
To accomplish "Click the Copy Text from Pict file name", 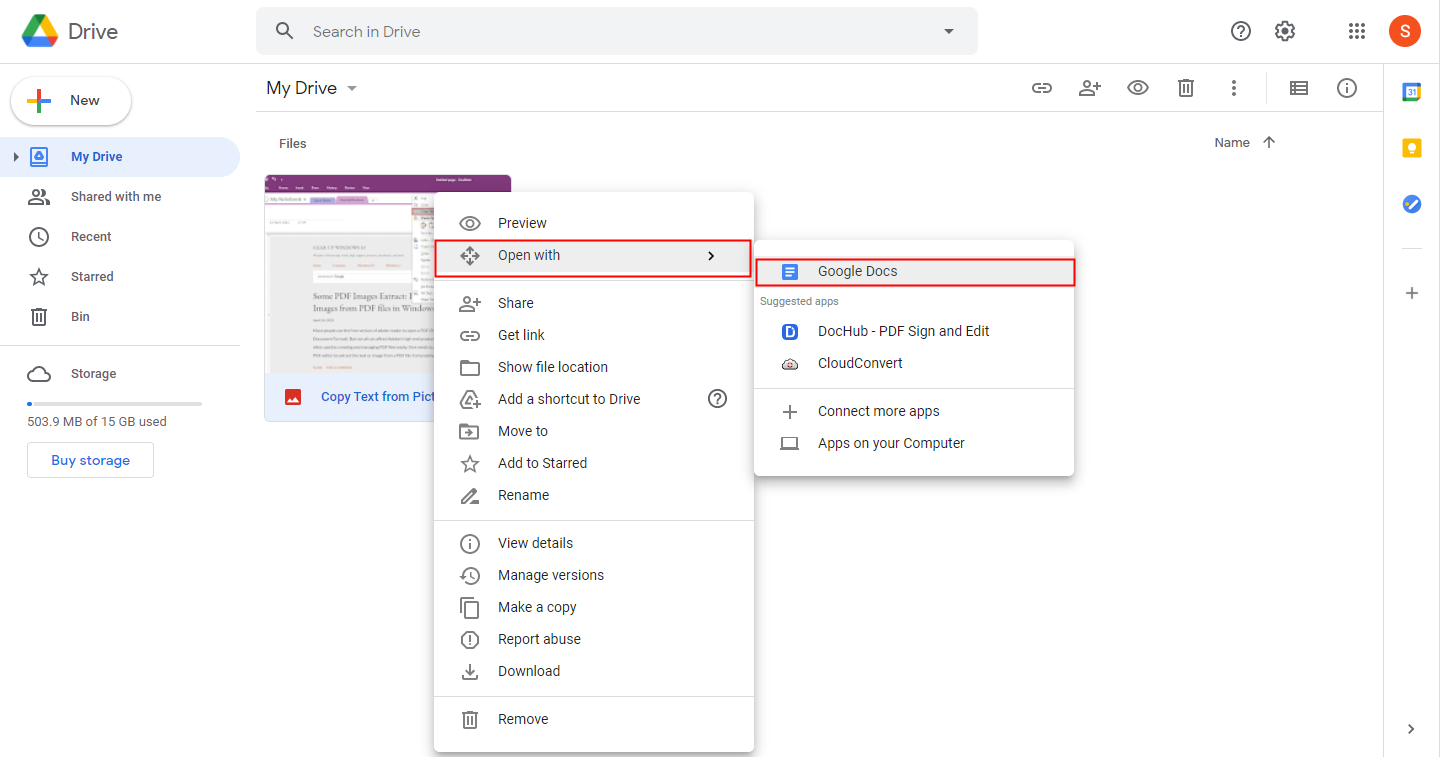I will click(377, 397).
